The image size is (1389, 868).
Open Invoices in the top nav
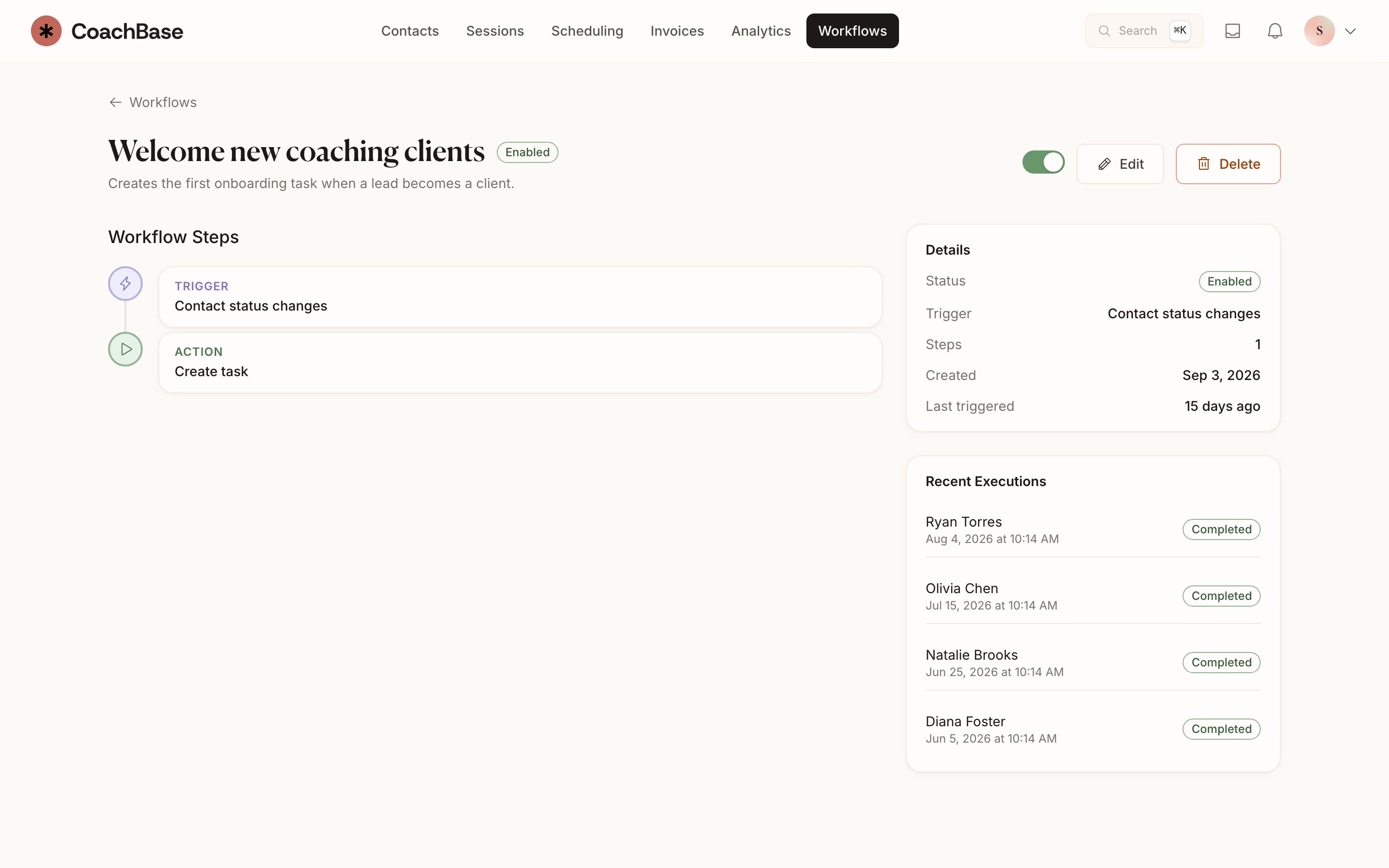[x=677, y=31]
